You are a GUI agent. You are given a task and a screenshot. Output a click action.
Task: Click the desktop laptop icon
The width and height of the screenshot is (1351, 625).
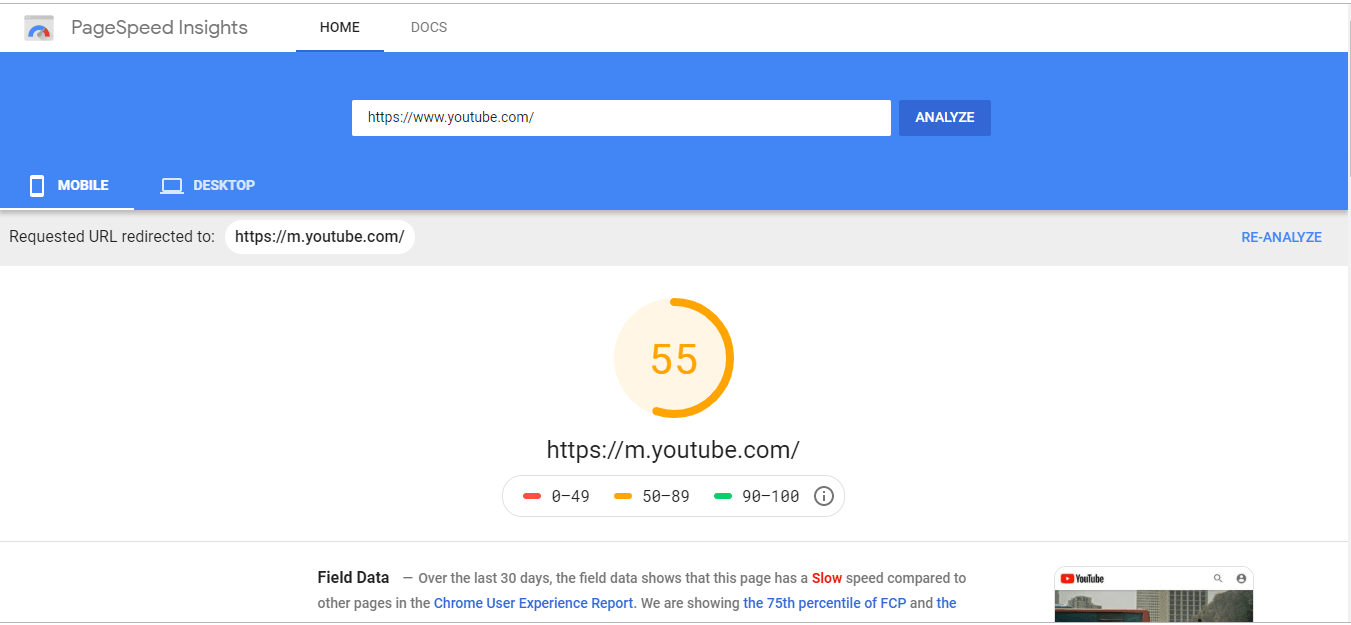pyautogui.click(x=172, y=185)
